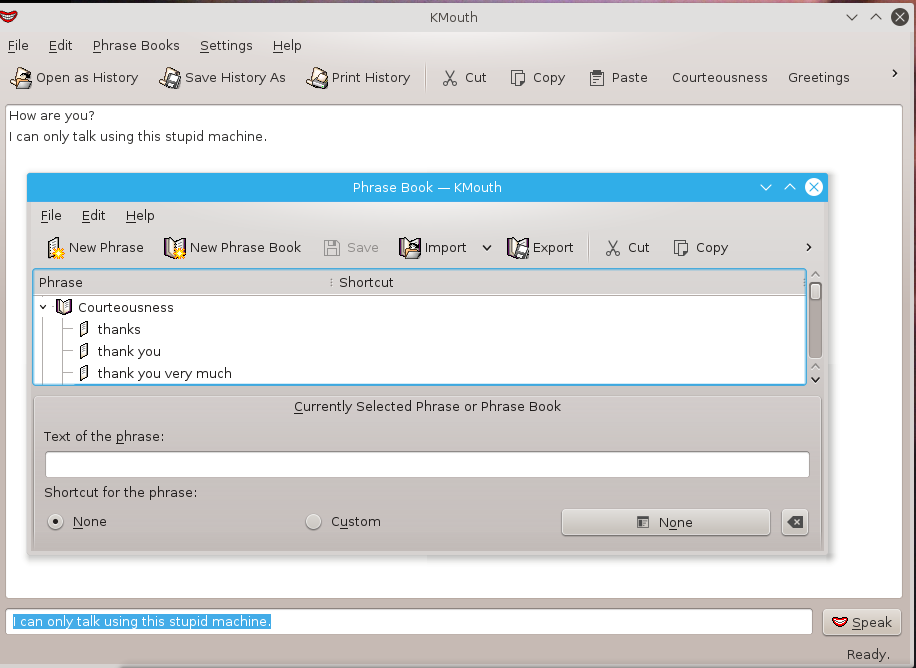Viewport: 916px width, 668px height.
Task: Open the Phrase Books menu
Action: pyautogui.click(x=136, y=46)
